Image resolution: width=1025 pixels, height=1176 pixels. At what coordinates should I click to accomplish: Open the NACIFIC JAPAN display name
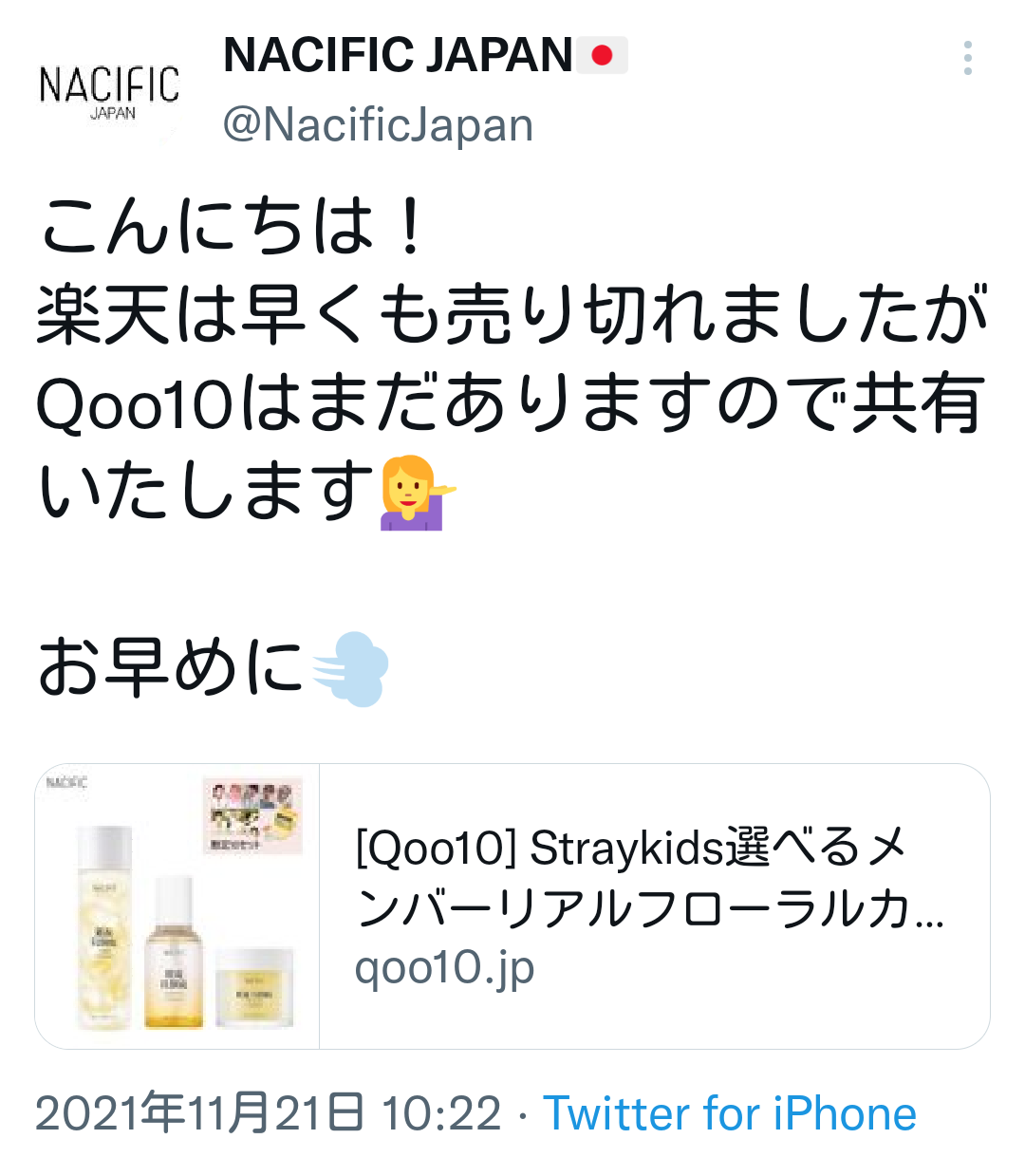(x=398, y=55)
